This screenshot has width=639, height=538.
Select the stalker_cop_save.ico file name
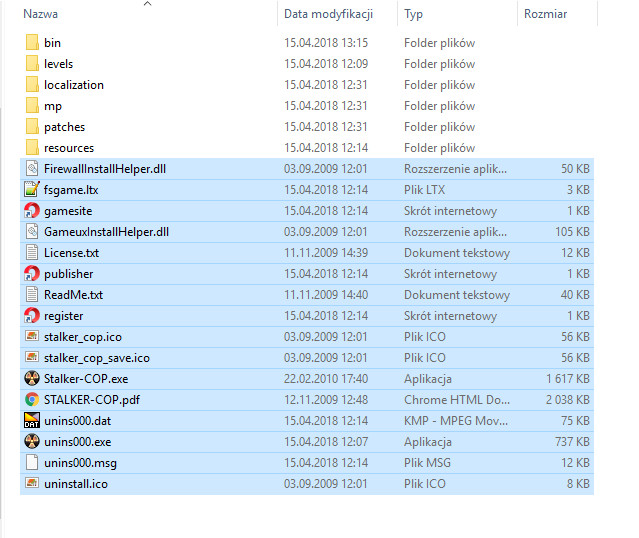(x=97, y=358)
